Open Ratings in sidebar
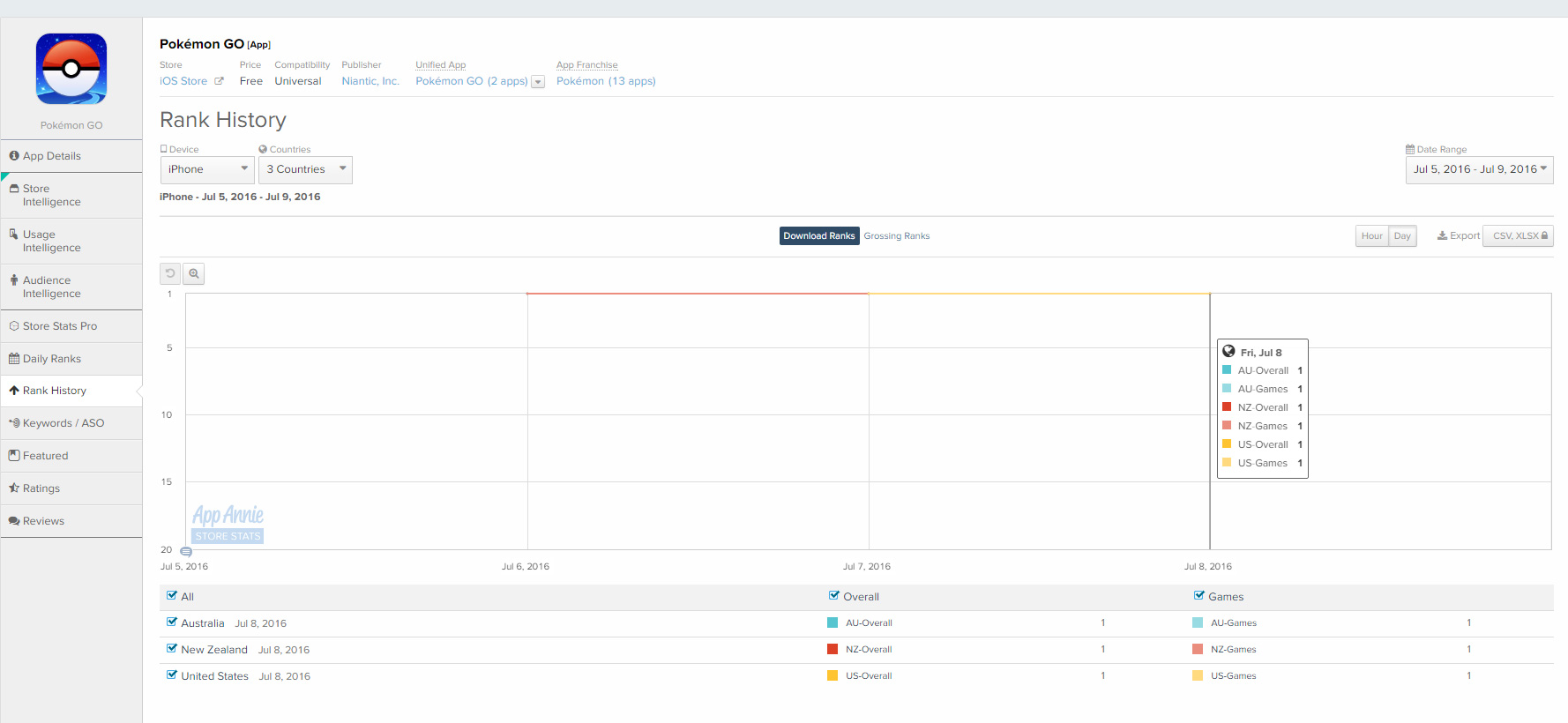The image size is (1568, 723). (71, 488)
